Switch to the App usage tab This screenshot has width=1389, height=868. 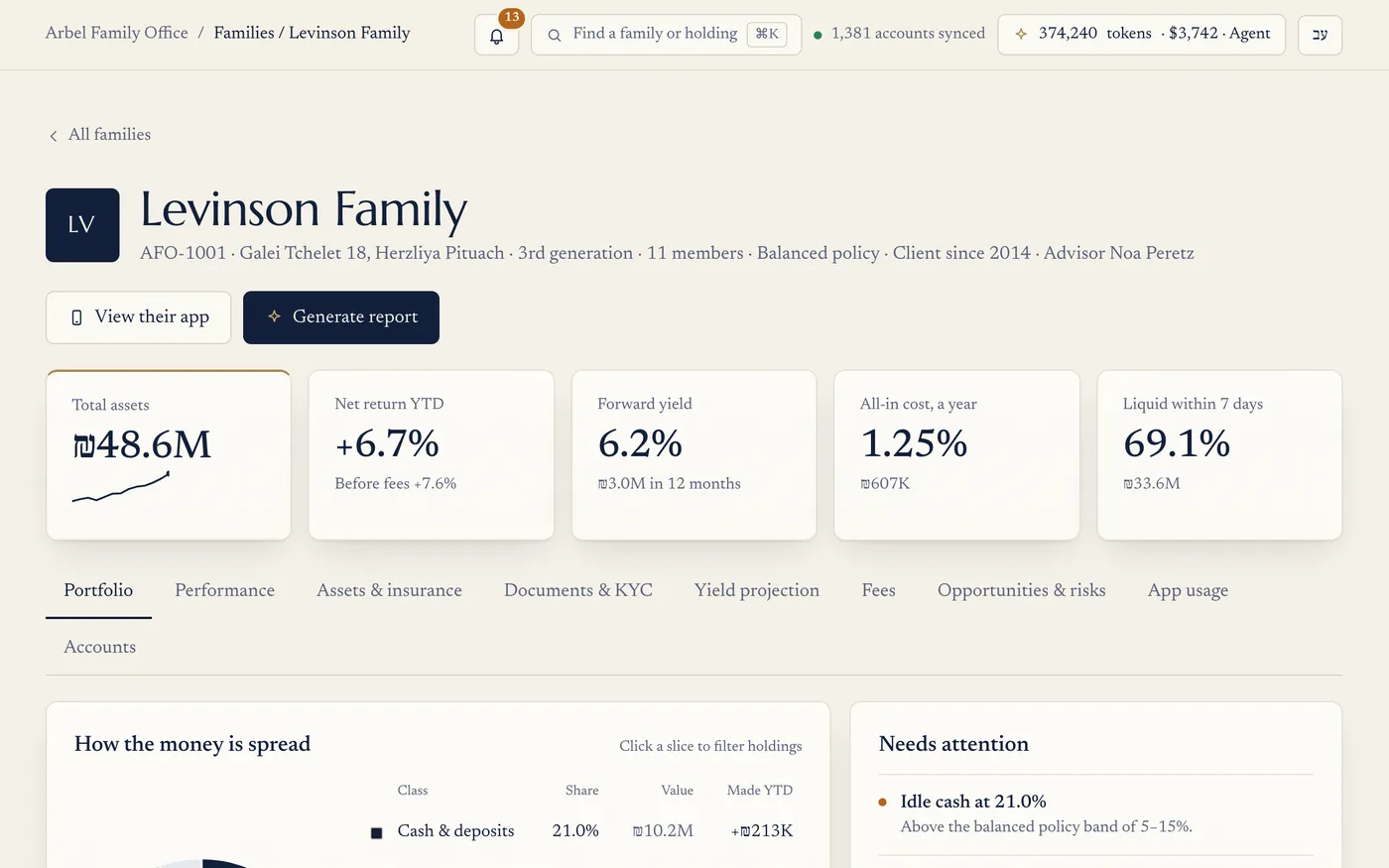[x=1188, y=590]
